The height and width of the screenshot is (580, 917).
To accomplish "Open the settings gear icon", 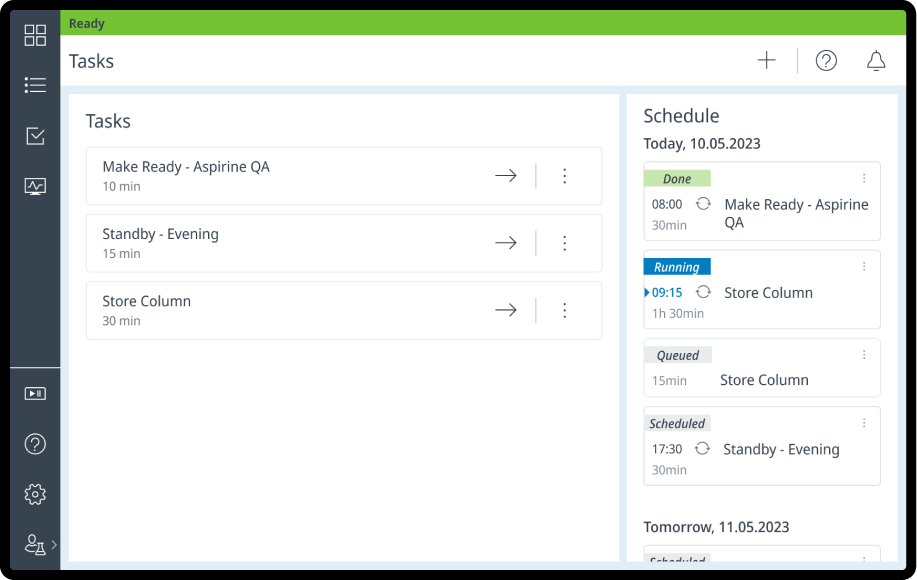I will tap(35, 494).
